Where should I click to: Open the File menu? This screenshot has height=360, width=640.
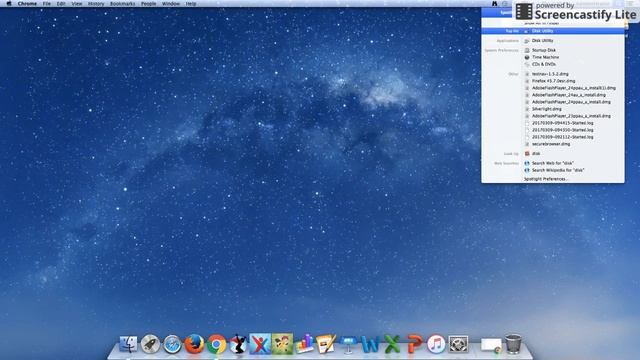click(47, 3)
